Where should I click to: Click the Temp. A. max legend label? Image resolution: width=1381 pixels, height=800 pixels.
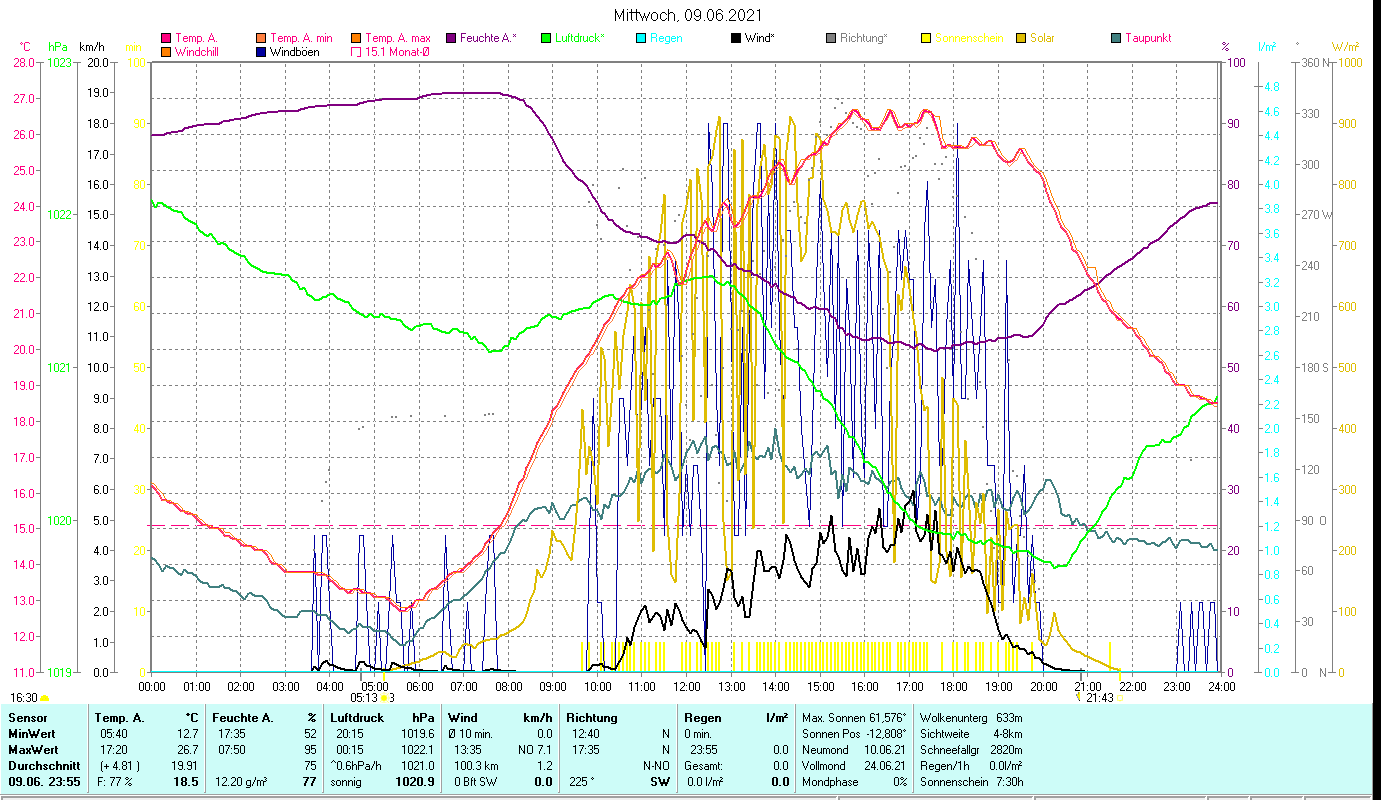[x=398, y=38]
